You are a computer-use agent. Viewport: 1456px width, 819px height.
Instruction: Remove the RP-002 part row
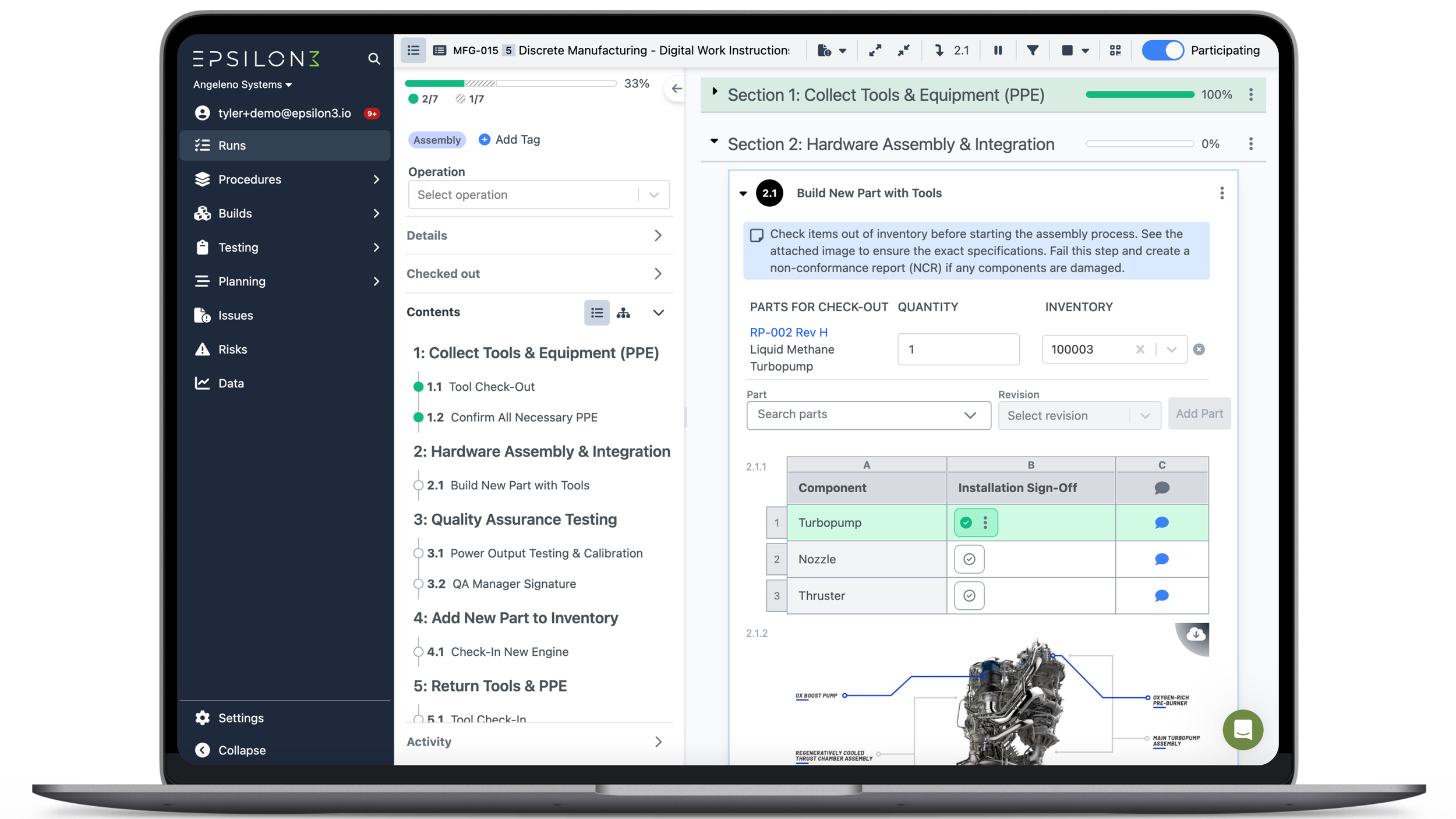pos(1199,350)
